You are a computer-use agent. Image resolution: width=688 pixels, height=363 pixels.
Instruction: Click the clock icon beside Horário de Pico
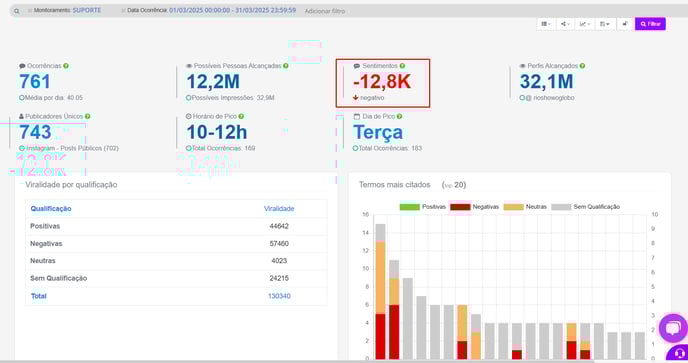(189, 116)
